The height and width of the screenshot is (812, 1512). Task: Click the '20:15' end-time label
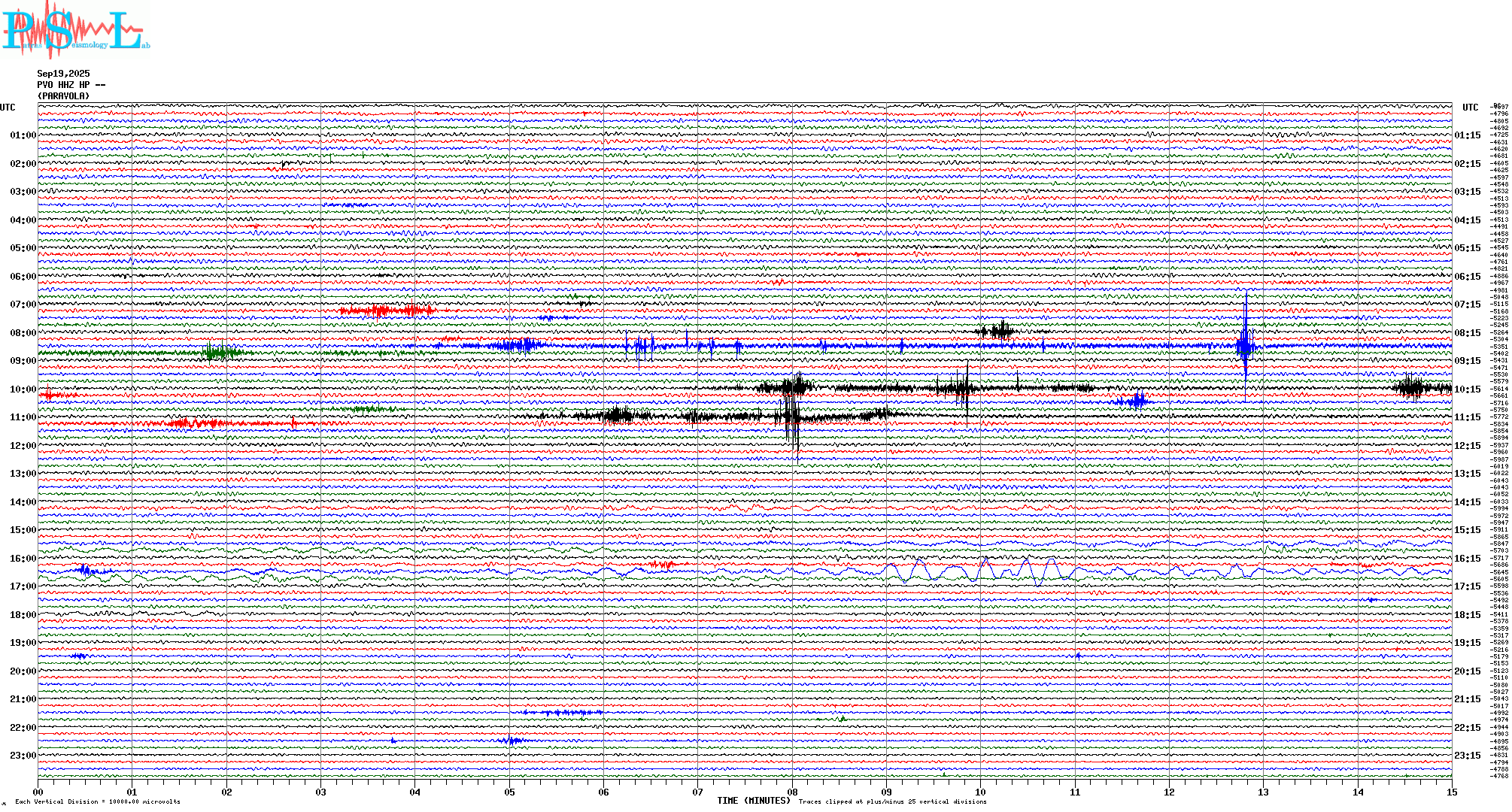click(1468, 671)
